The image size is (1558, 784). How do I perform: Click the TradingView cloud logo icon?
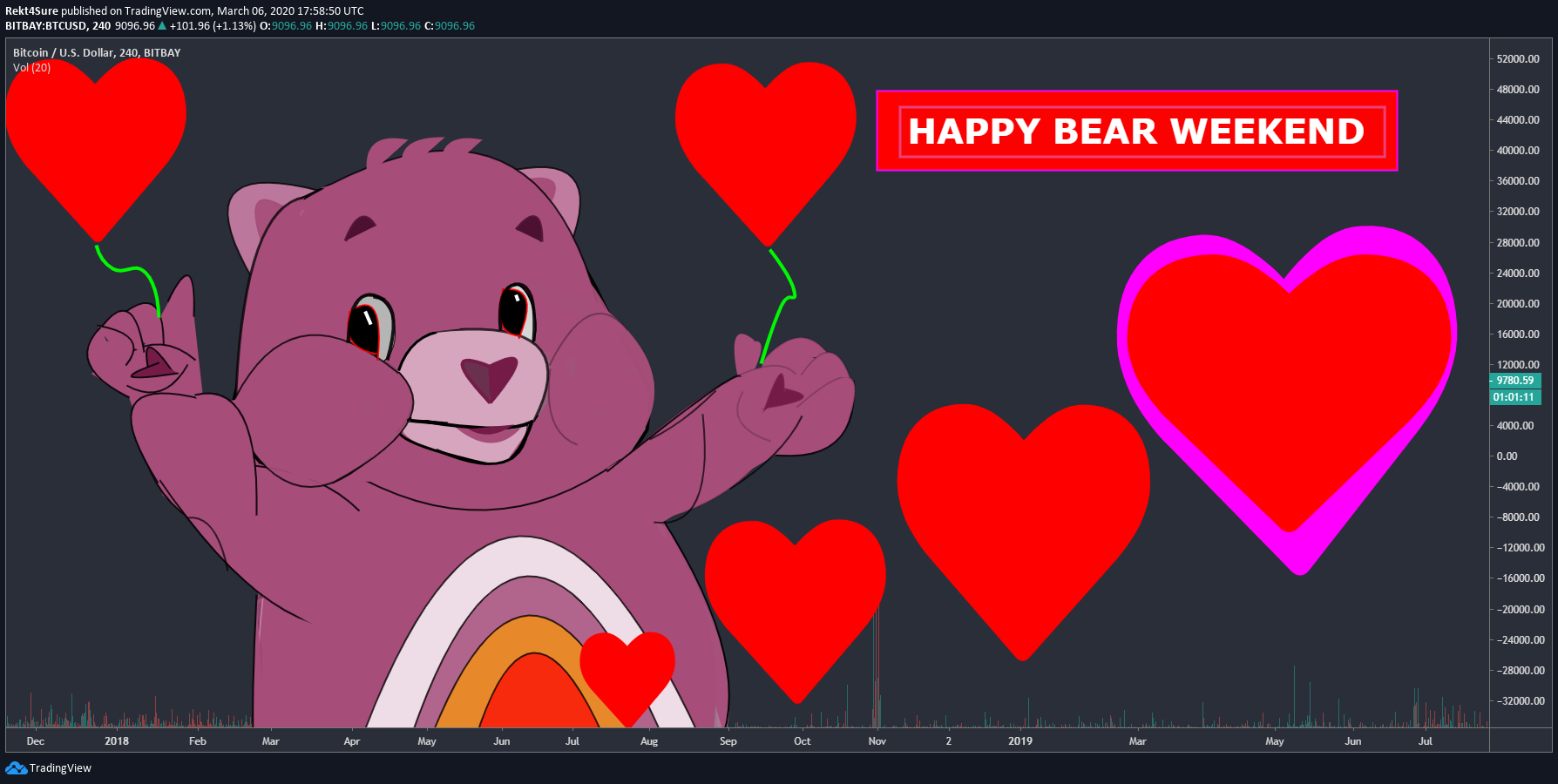pos(16,767)
